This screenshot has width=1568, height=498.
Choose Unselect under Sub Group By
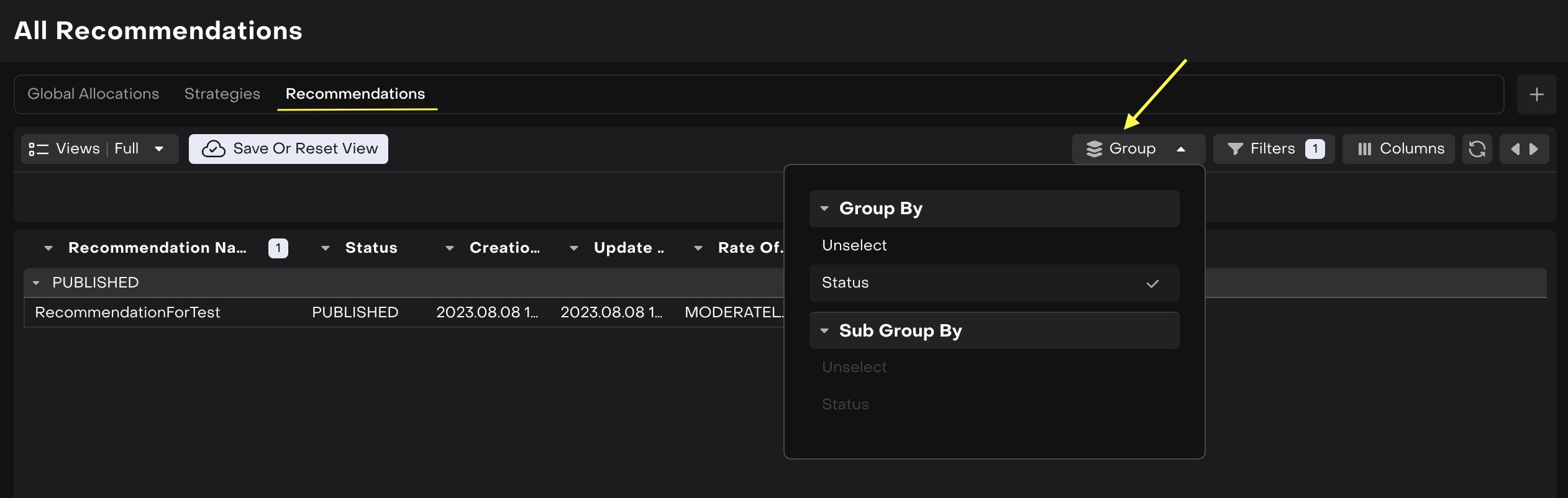pos(854,368)
